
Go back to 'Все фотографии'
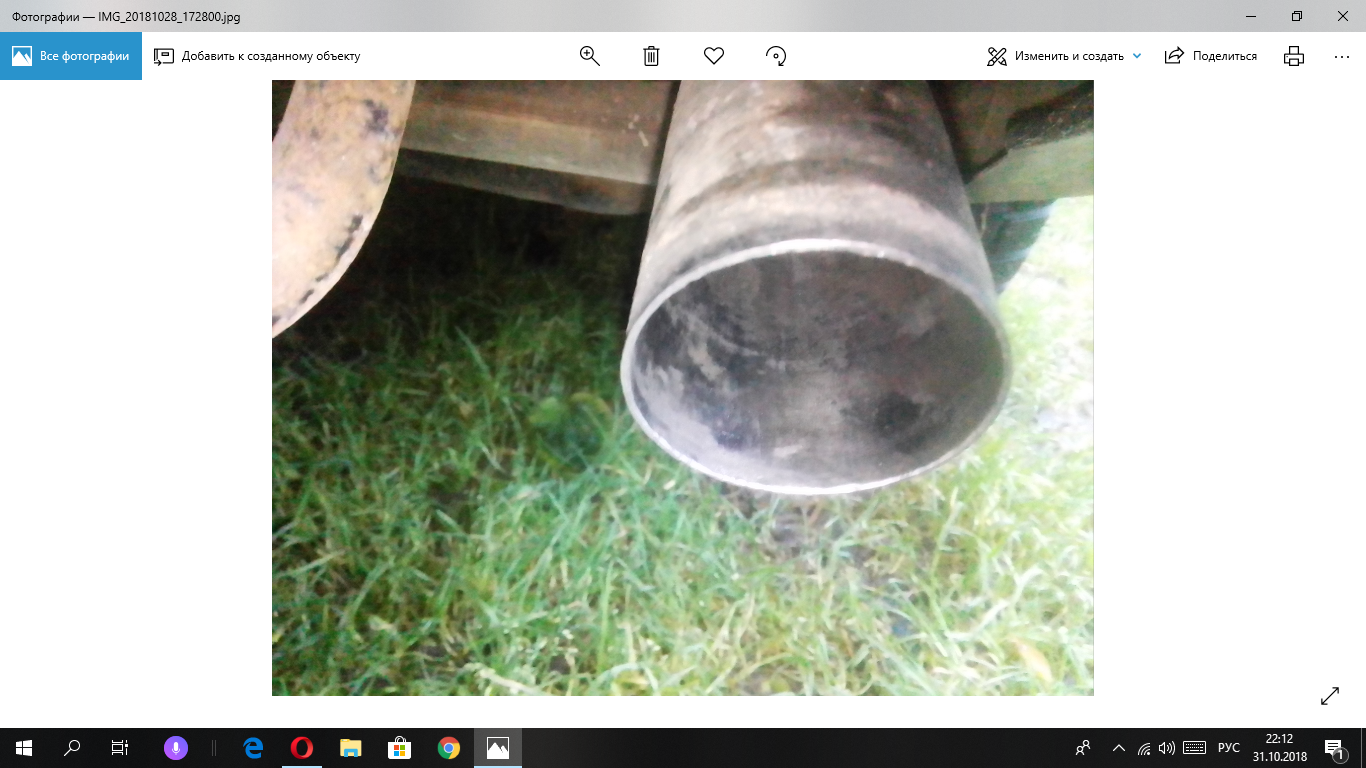[71, 56]
